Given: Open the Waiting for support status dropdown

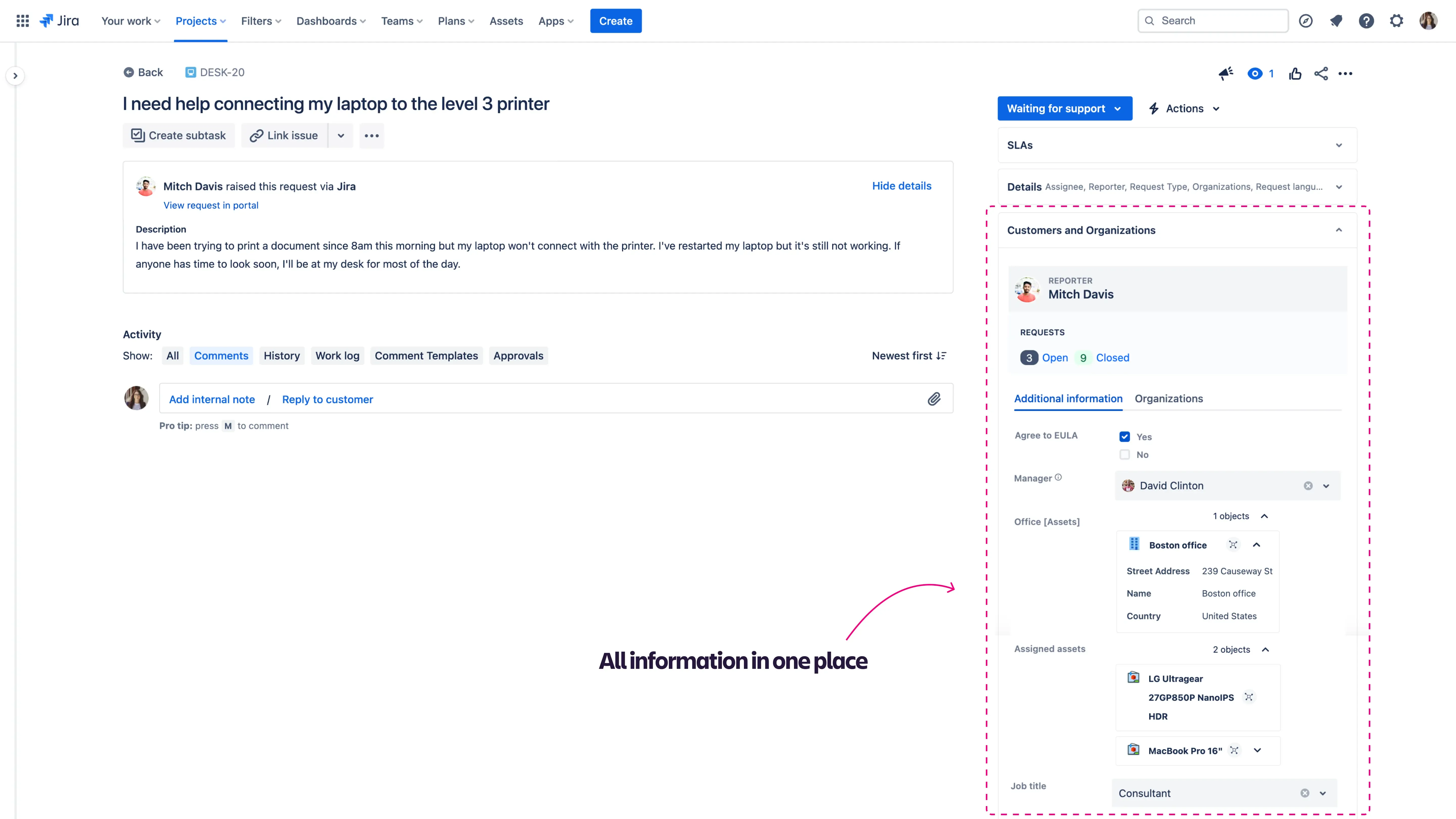Looking at the screenshot, I should 1064,108.
